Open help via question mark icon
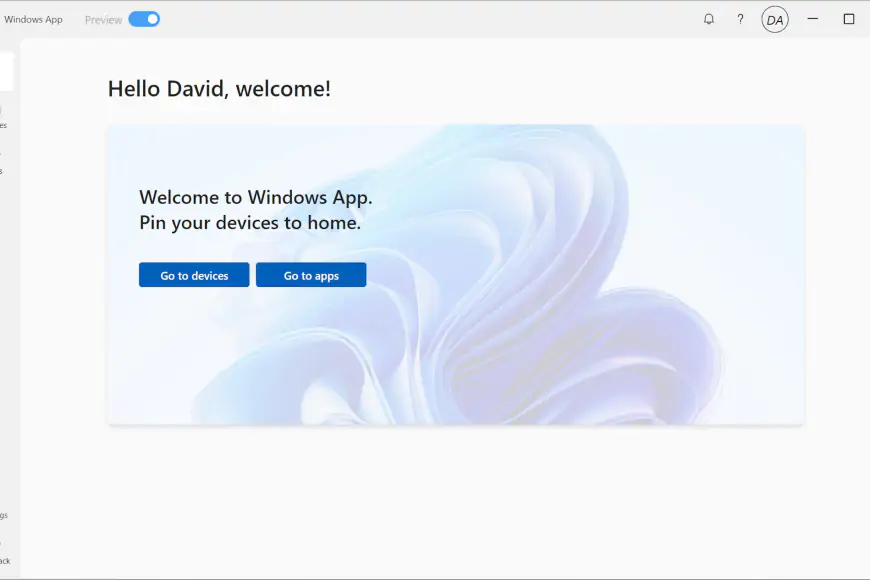Image resolution: width=870 pixels, height=580 pixels. coord(740,19)
